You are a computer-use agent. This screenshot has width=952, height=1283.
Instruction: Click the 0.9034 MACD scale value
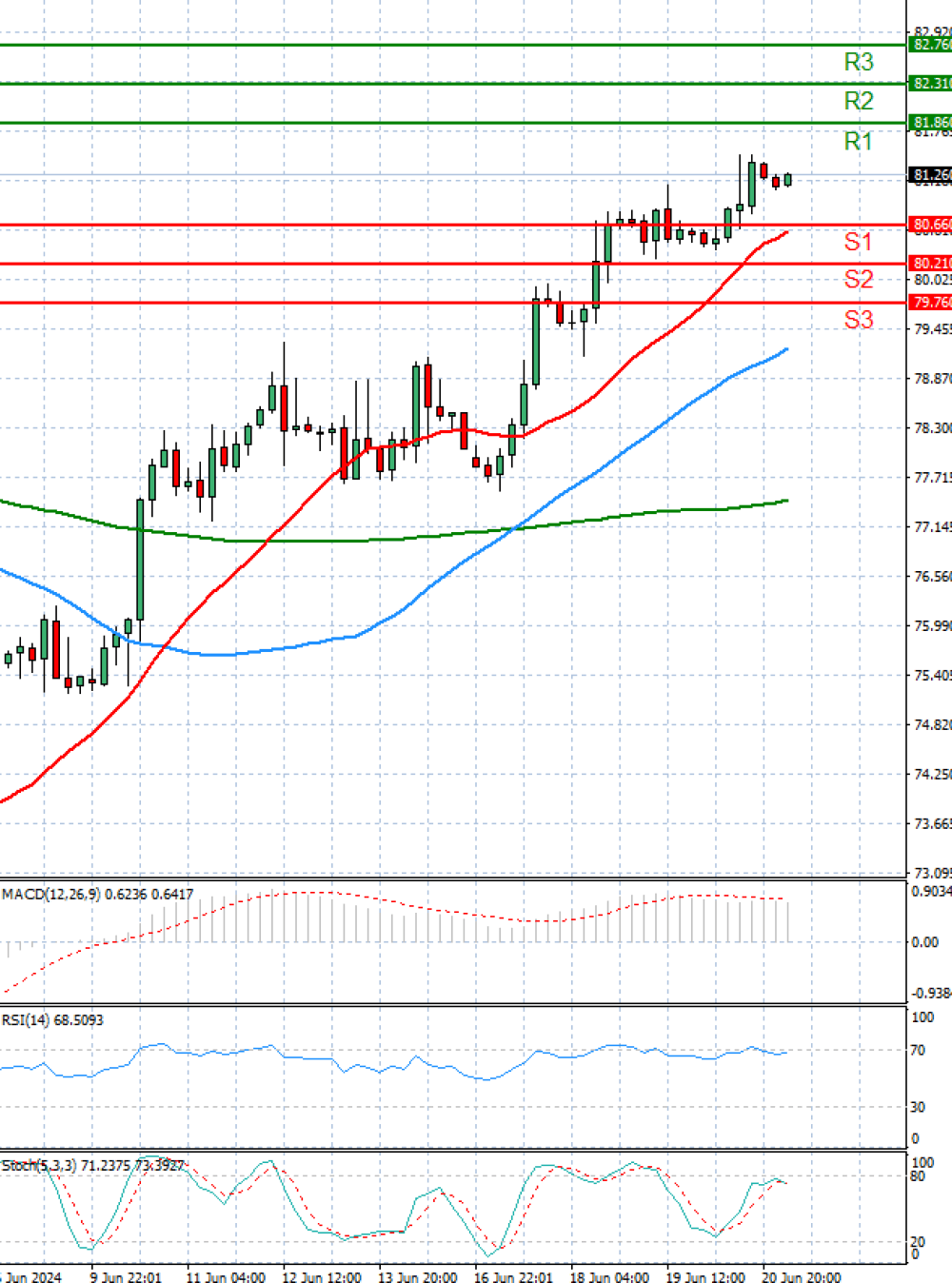(931, 892)
